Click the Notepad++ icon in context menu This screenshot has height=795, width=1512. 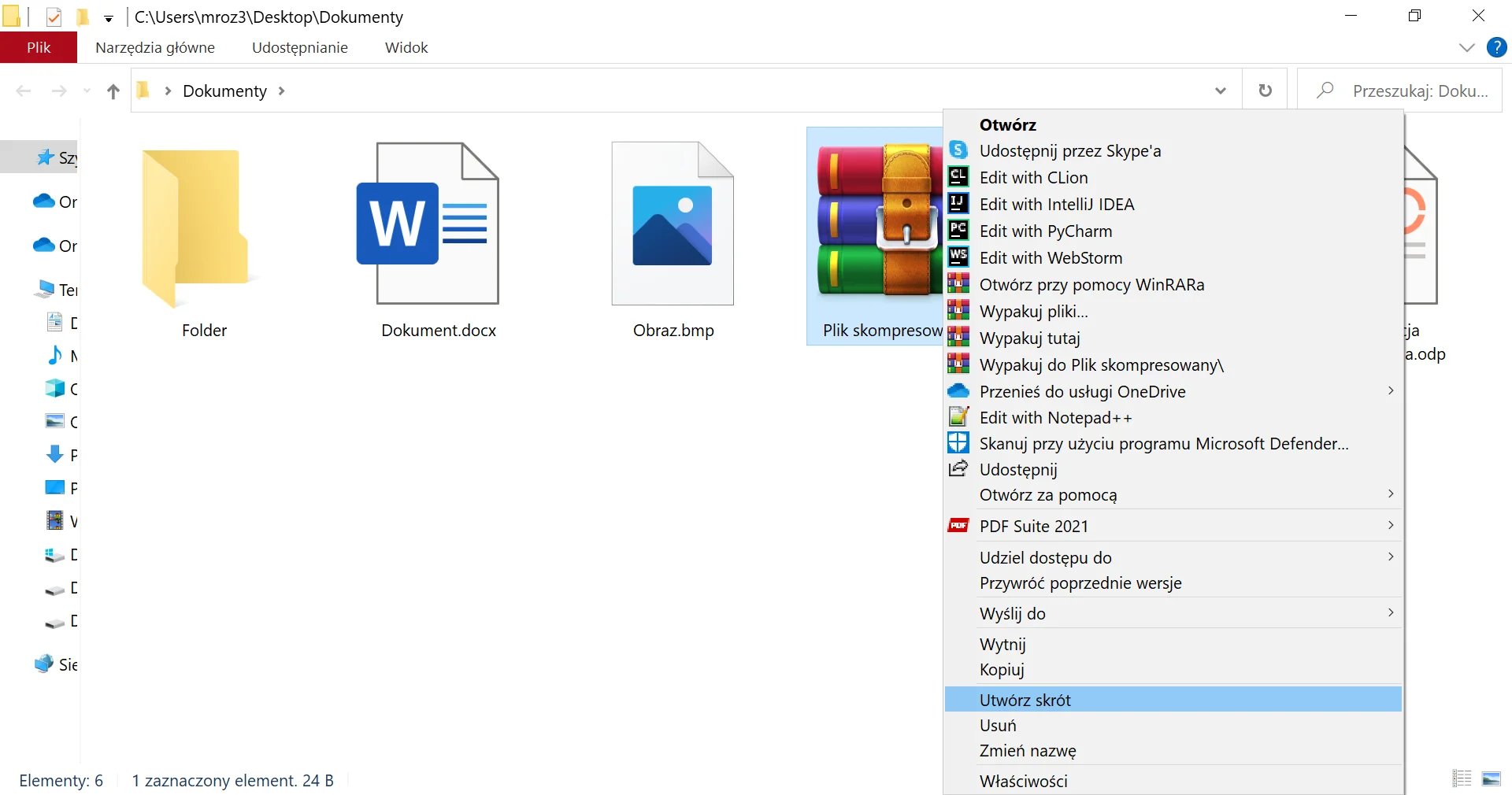pyautogui.click(x=958, y=416)
